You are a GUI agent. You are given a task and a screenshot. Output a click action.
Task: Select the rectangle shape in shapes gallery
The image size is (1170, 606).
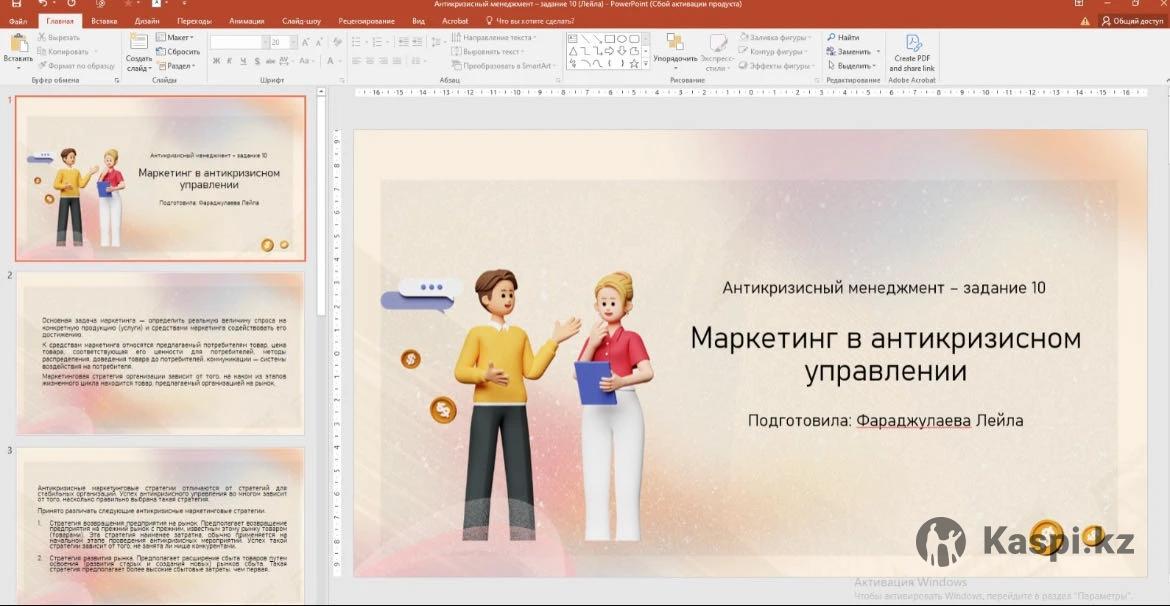(x=609, y=38)
